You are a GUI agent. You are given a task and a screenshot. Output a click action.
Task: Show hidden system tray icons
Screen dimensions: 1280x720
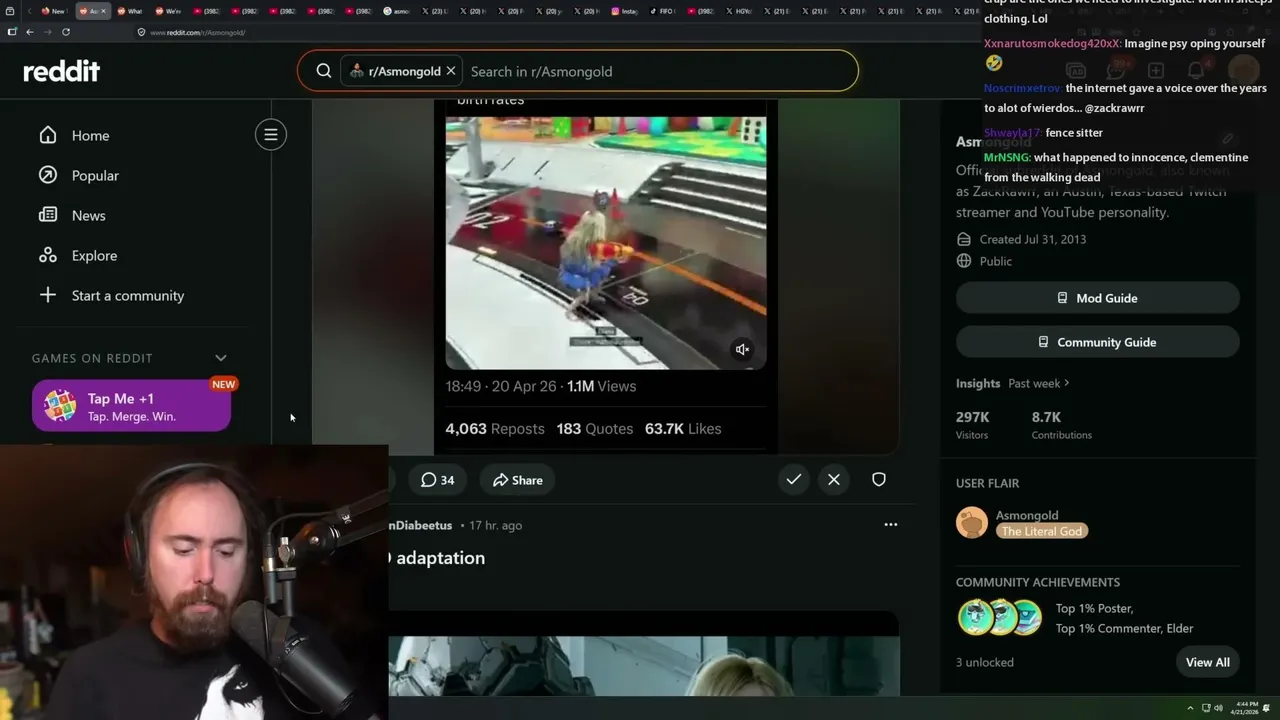[x=1190, y=708]
